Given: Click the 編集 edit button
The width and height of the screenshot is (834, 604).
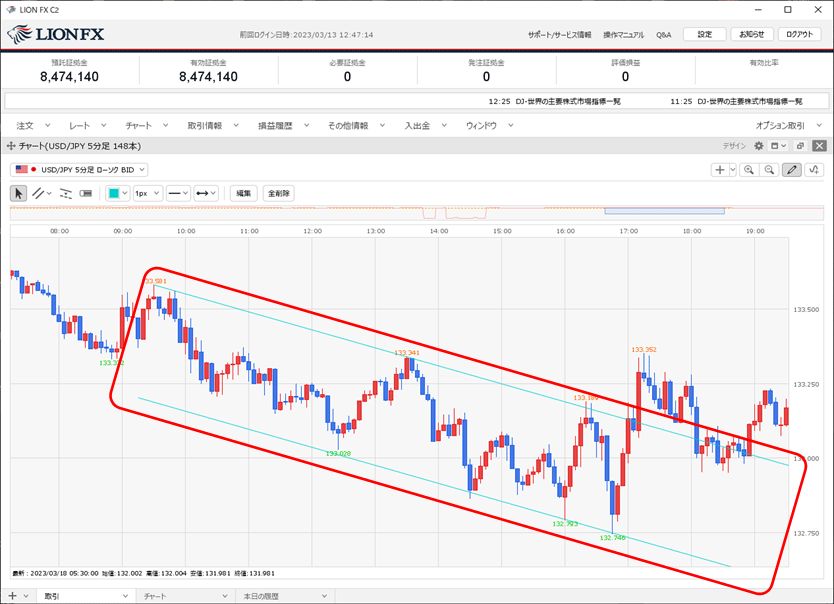Looking at the screenshot, I should pyautogui.click(x=244, y=194).
